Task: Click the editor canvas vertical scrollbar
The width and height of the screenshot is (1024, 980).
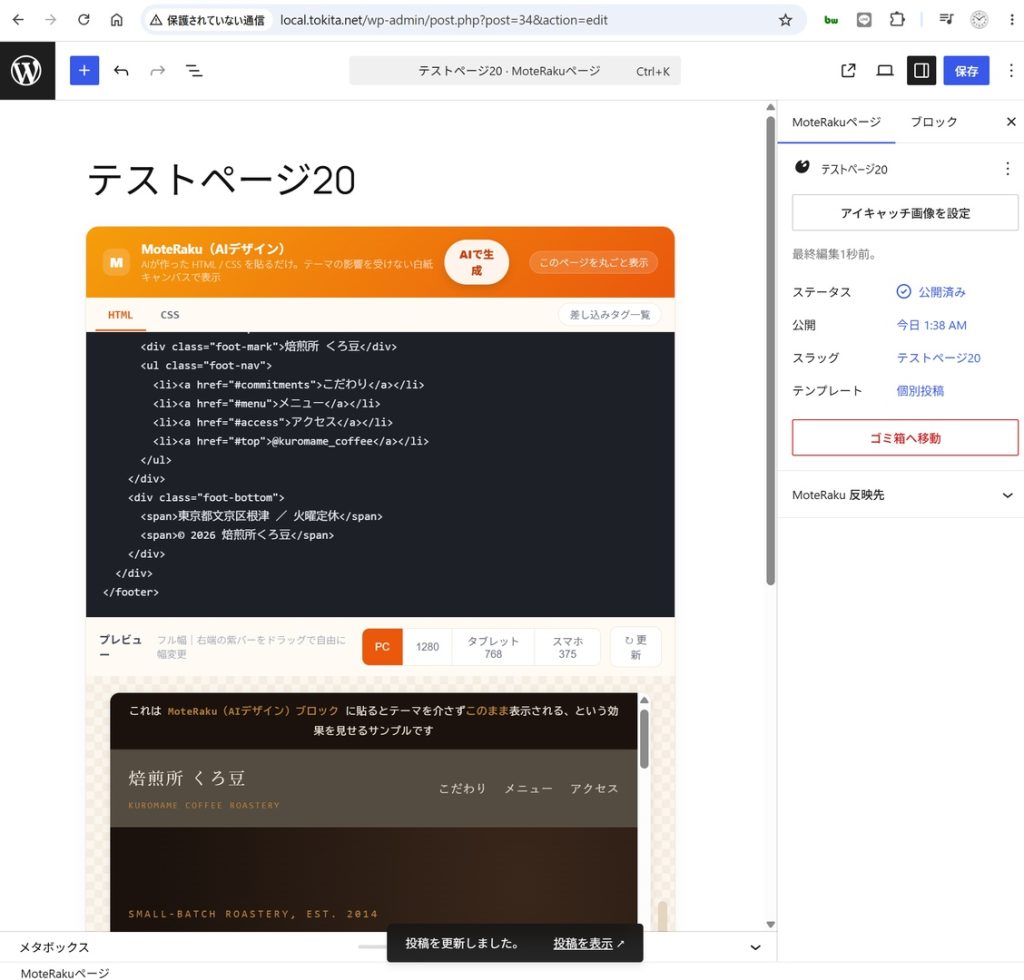Action: point(771,350)
